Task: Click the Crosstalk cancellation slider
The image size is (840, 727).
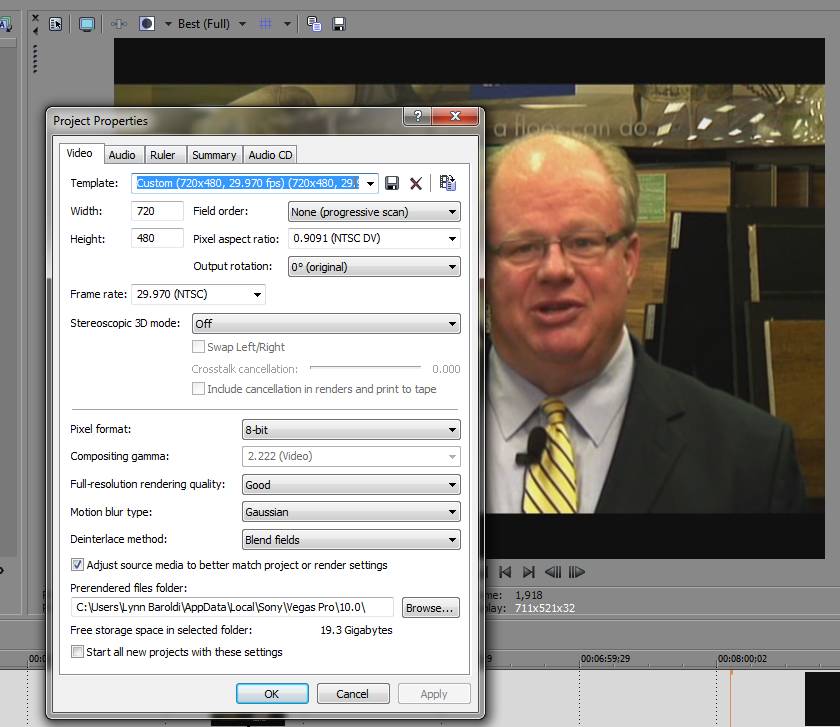Action: click(365, 368)
